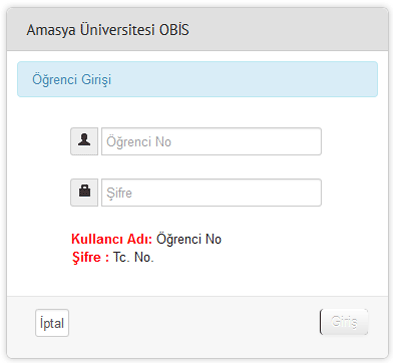Focus the Öğrenci No input field
Screen dimensions: 393x363
[211, 141]
